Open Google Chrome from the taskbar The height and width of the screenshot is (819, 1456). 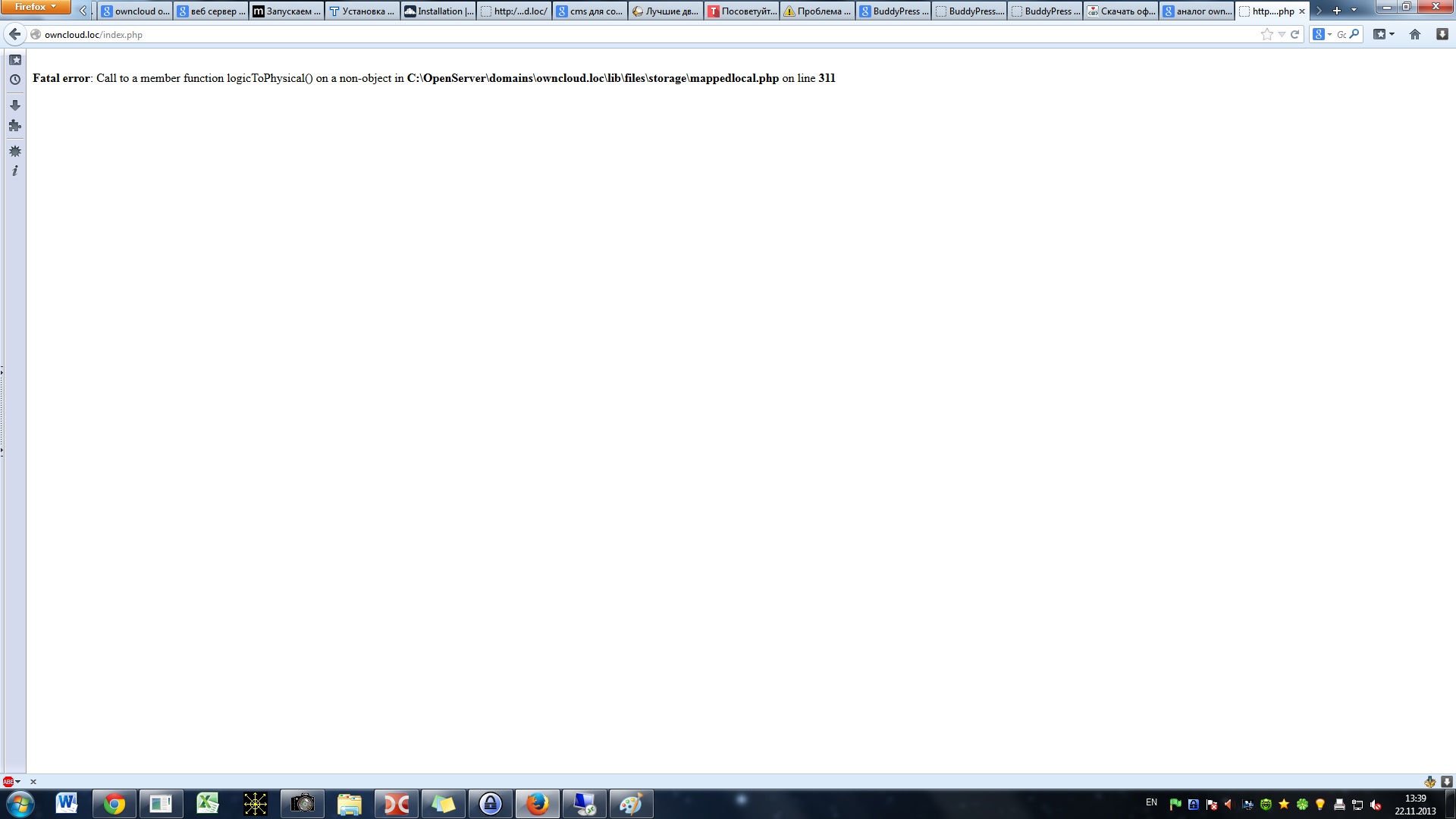click(114, 804)
